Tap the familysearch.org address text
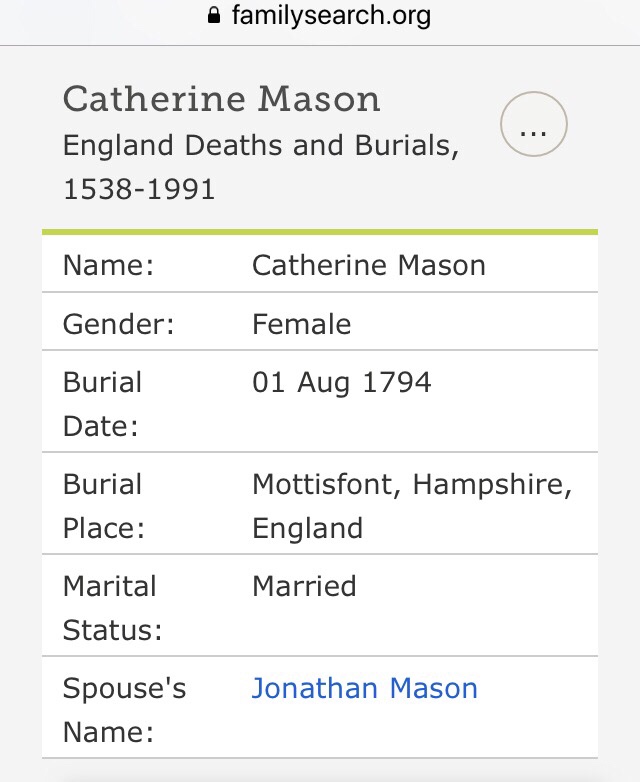Screen dimensions: 640x782 pyautogui.click(x=331, y=16)
